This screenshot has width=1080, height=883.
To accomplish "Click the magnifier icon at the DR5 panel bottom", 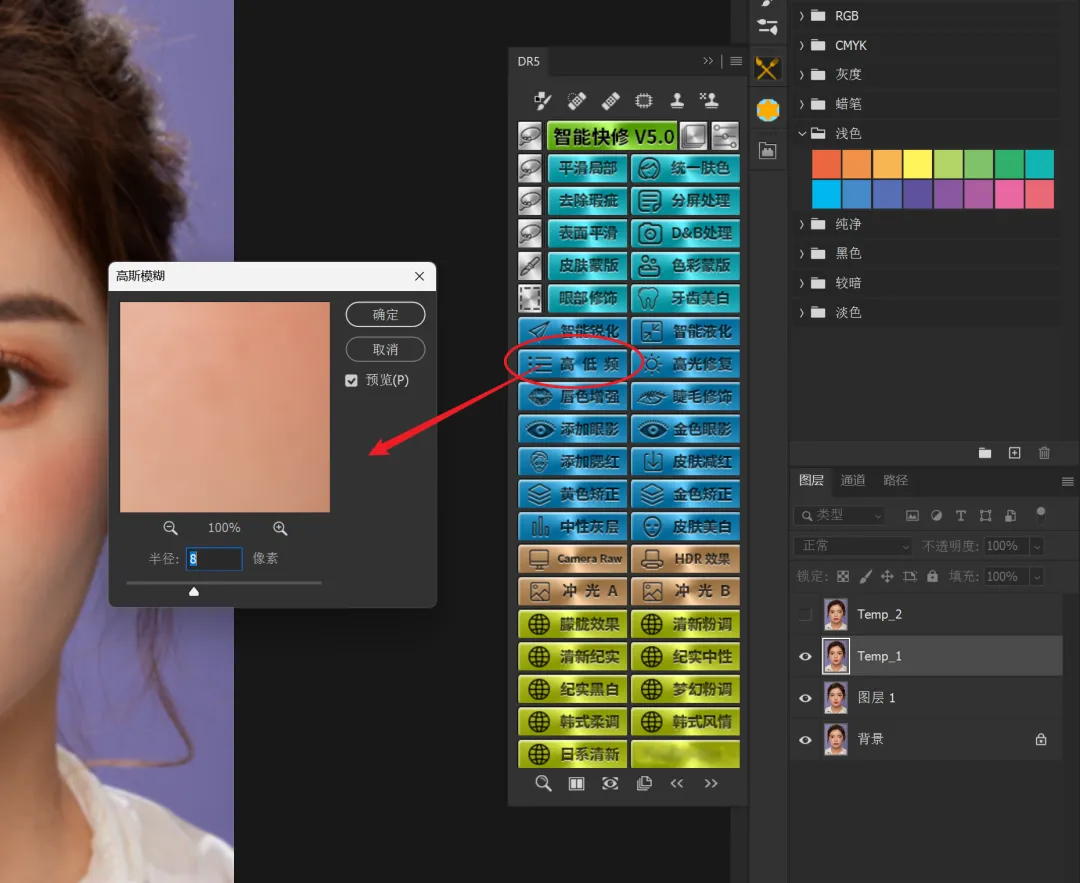I will click(x=543, y=784).
